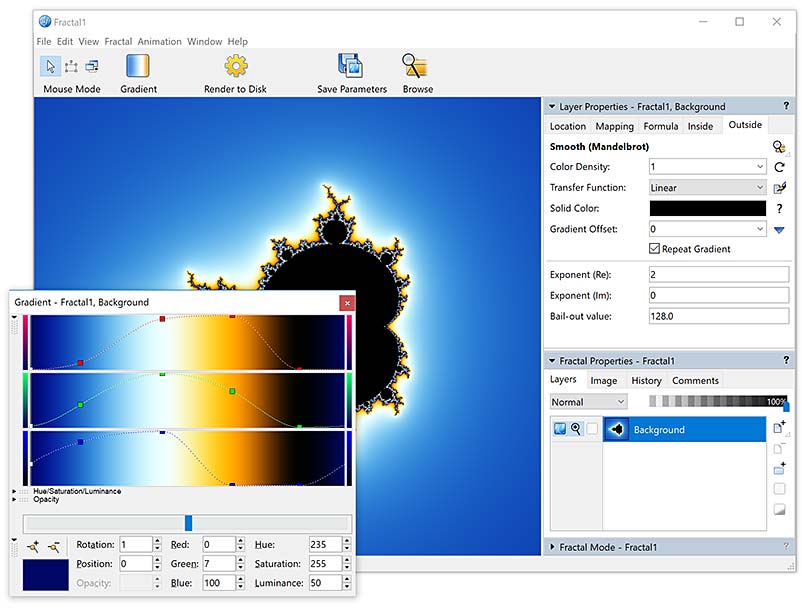The width and height of the screenshot is (802, 608).
Task: Click gradient position slider handle
Action: tap(188, 523)
